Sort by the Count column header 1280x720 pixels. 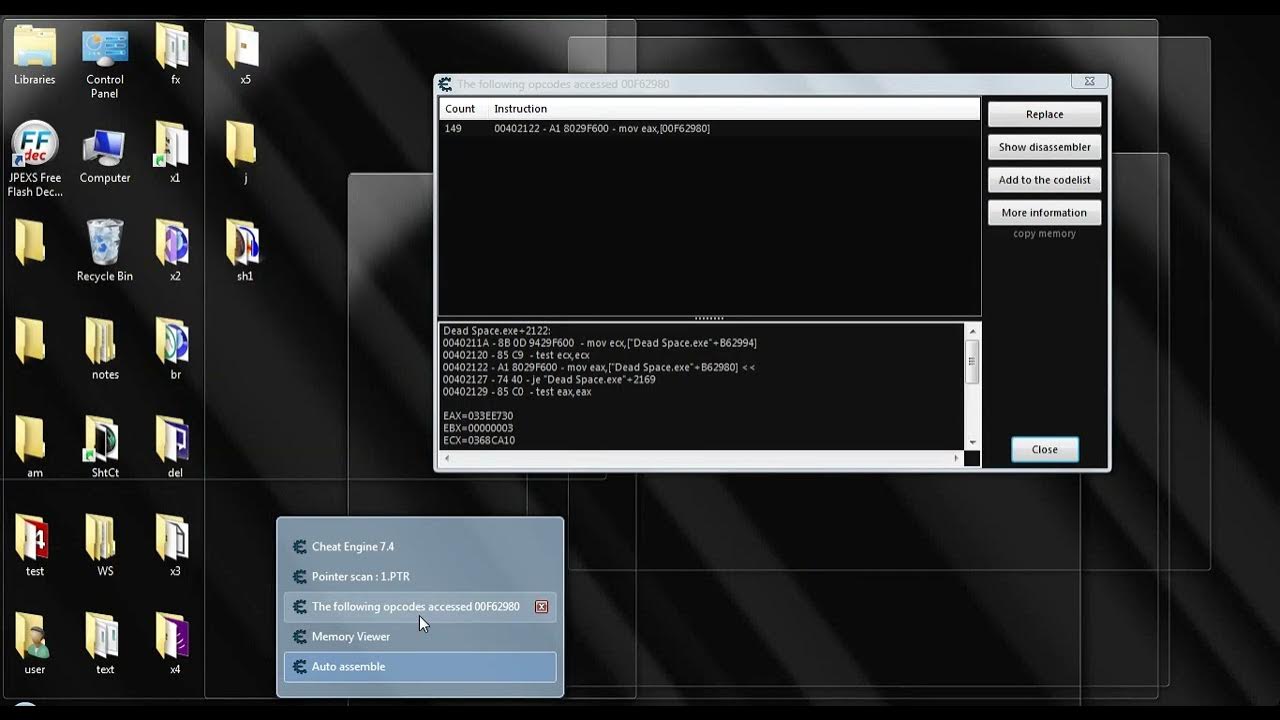[463, 109]
